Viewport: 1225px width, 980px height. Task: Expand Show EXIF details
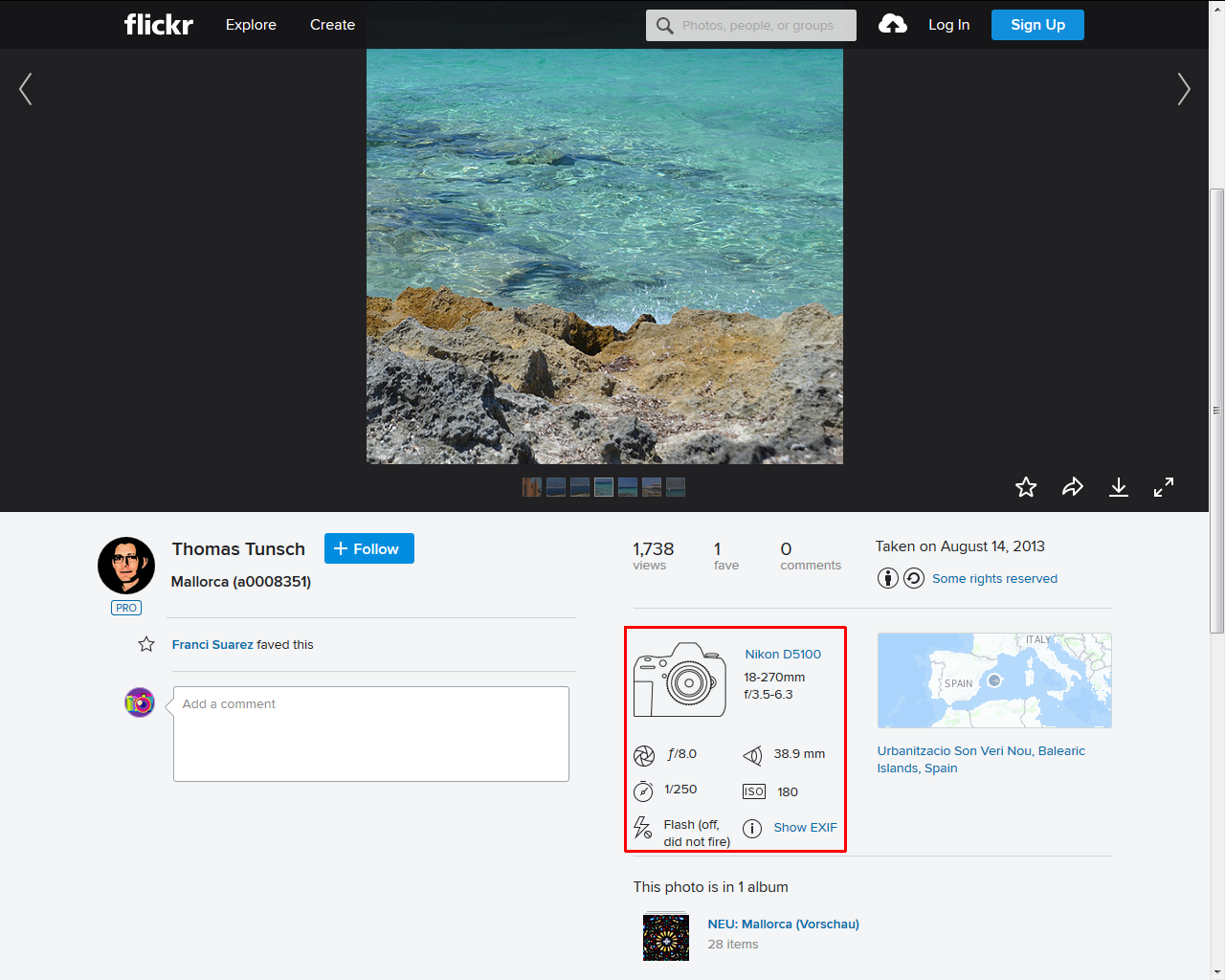[805, 828]
